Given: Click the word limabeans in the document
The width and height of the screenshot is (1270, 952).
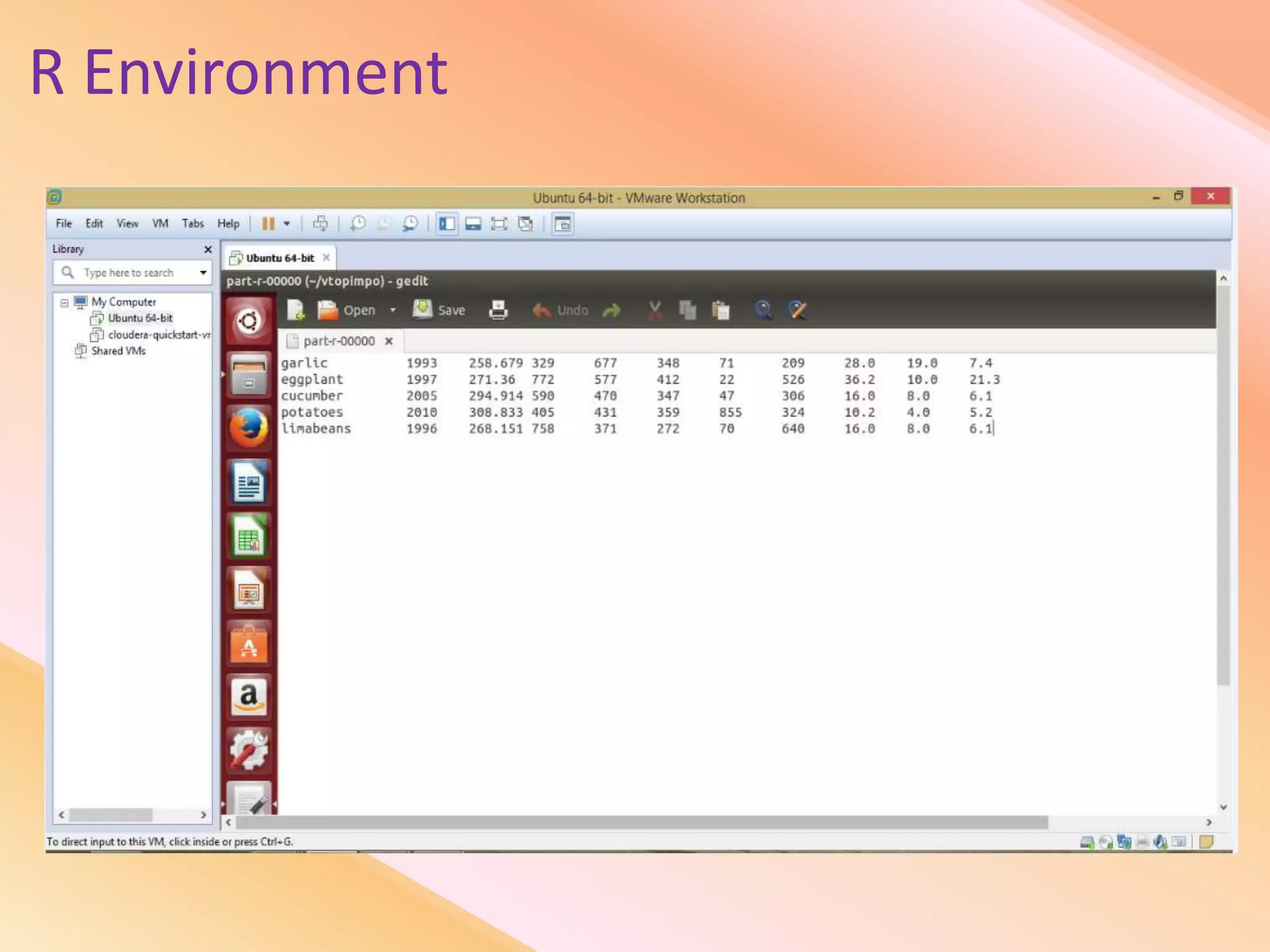Looking at the screenshot, I should pos(316,429).
